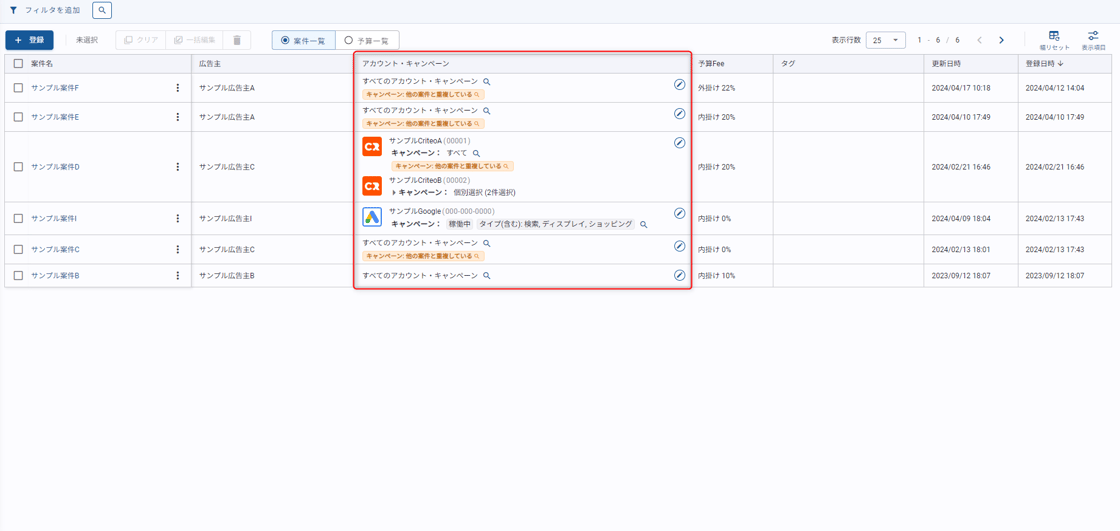Open the three-dot menu for サンプル案件I
The width and height of the screenshot is (1120, 531).
pyautogui.click(x=178, y=218)
